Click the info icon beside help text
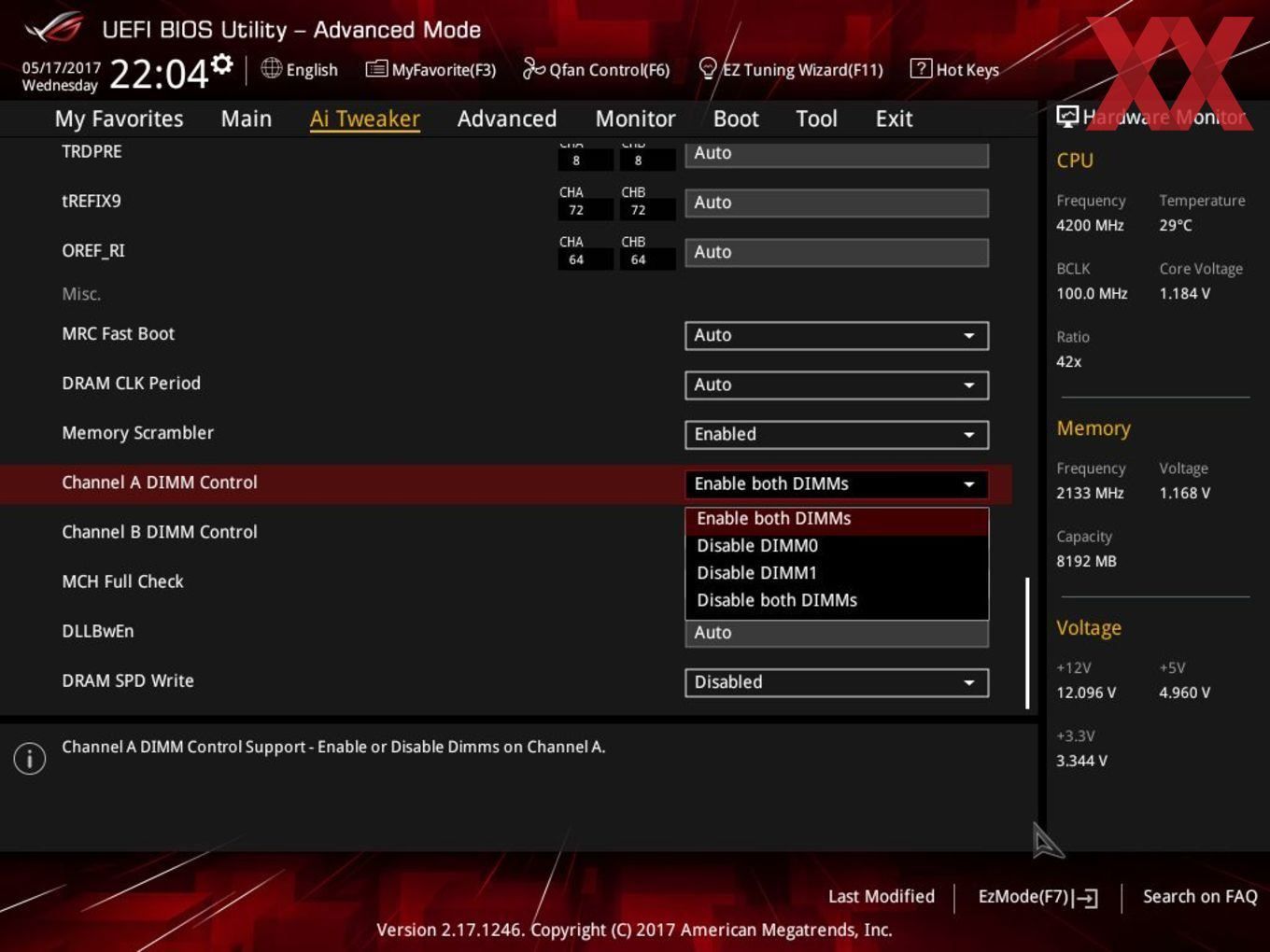The height and width of the screenshot is (952, 1270). click(30, 758)
